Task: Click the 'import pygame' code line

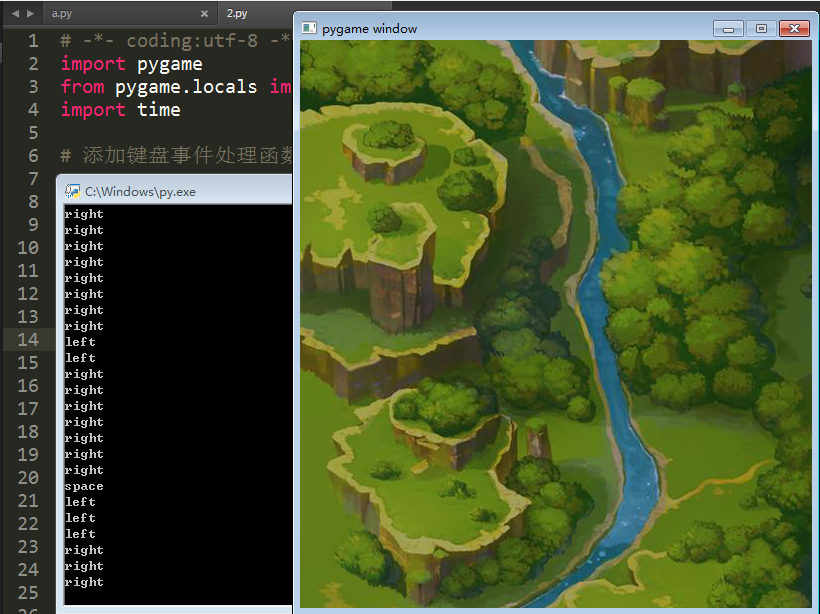Action: [131, 64]
